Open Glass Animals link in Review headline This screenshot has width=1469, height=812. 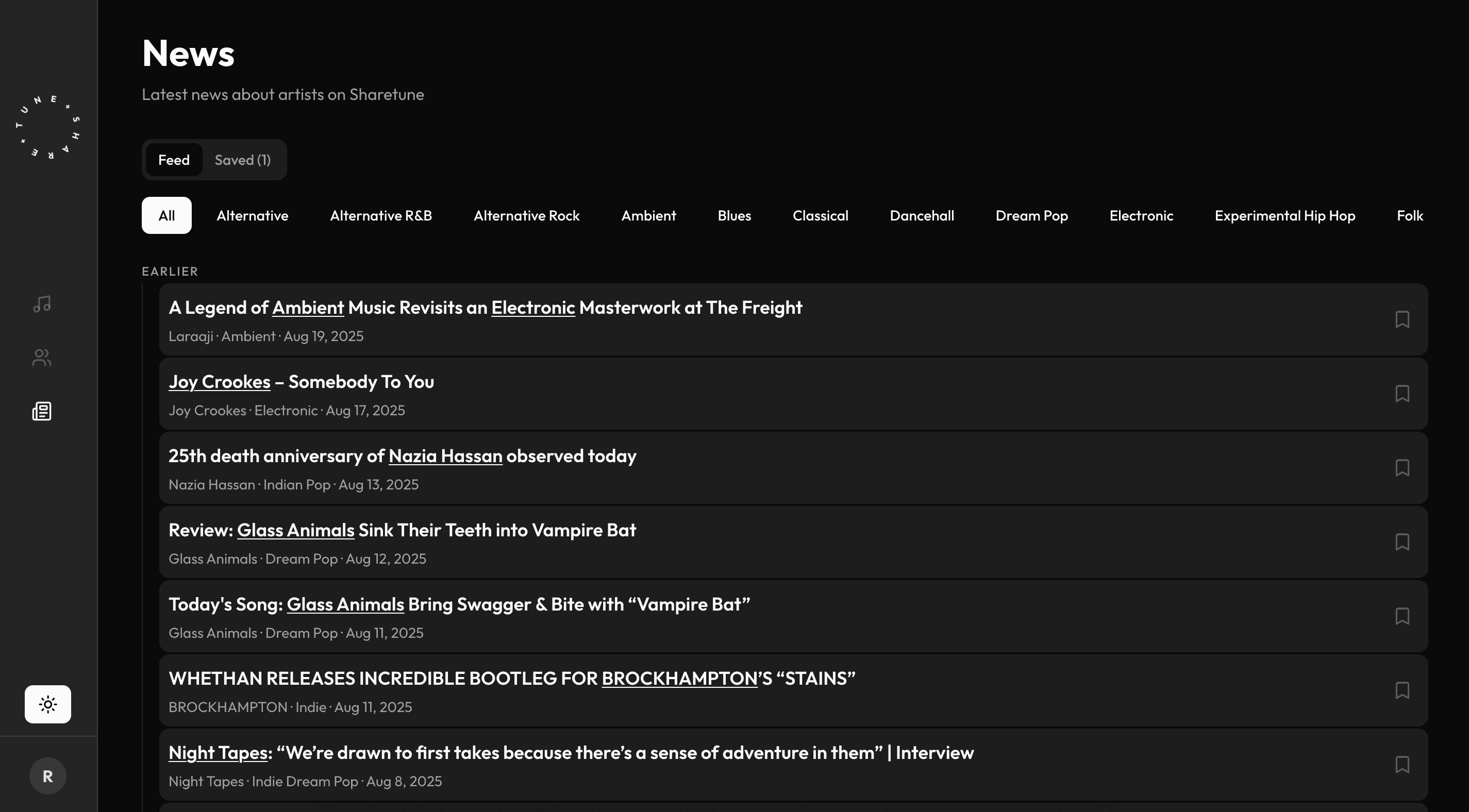coord(295,530)
